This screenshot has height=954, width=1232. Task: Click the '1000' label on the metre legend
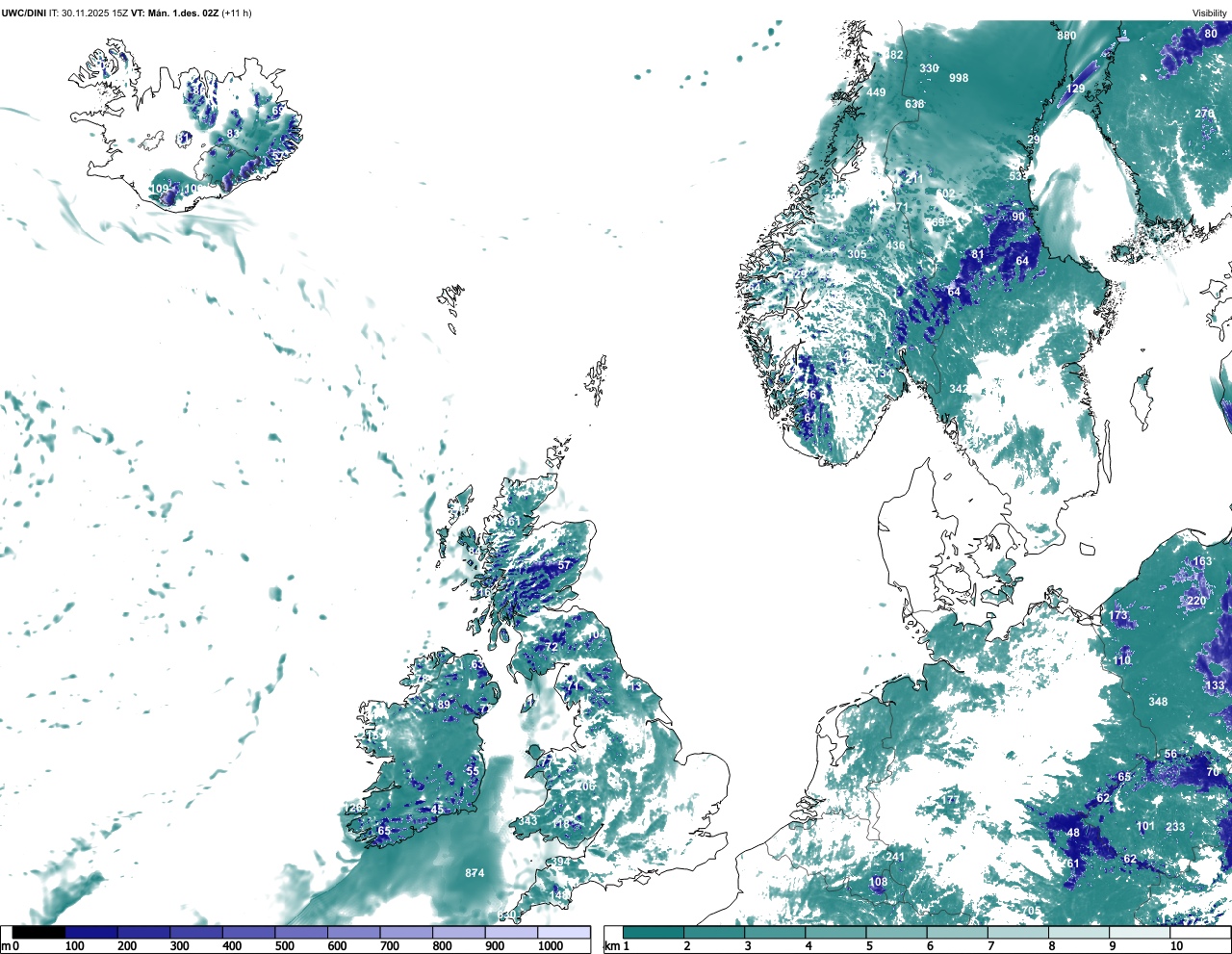point(550,946)
